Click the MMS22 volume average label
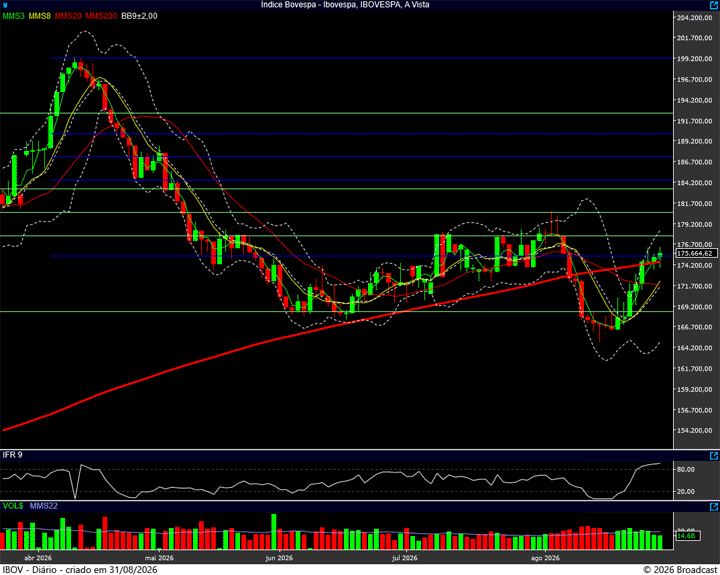720x575 pixels. pos(44,506)
